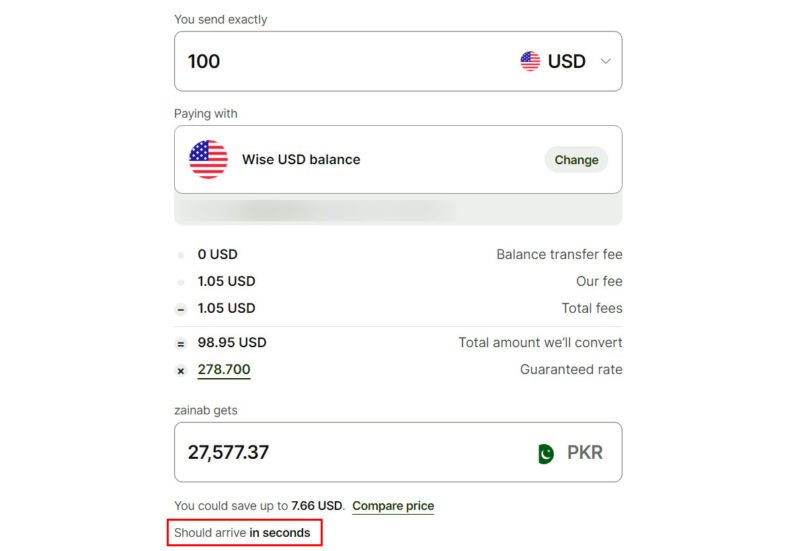Open the USD currency selector
The image size is (800, 551).
point(565,61)
